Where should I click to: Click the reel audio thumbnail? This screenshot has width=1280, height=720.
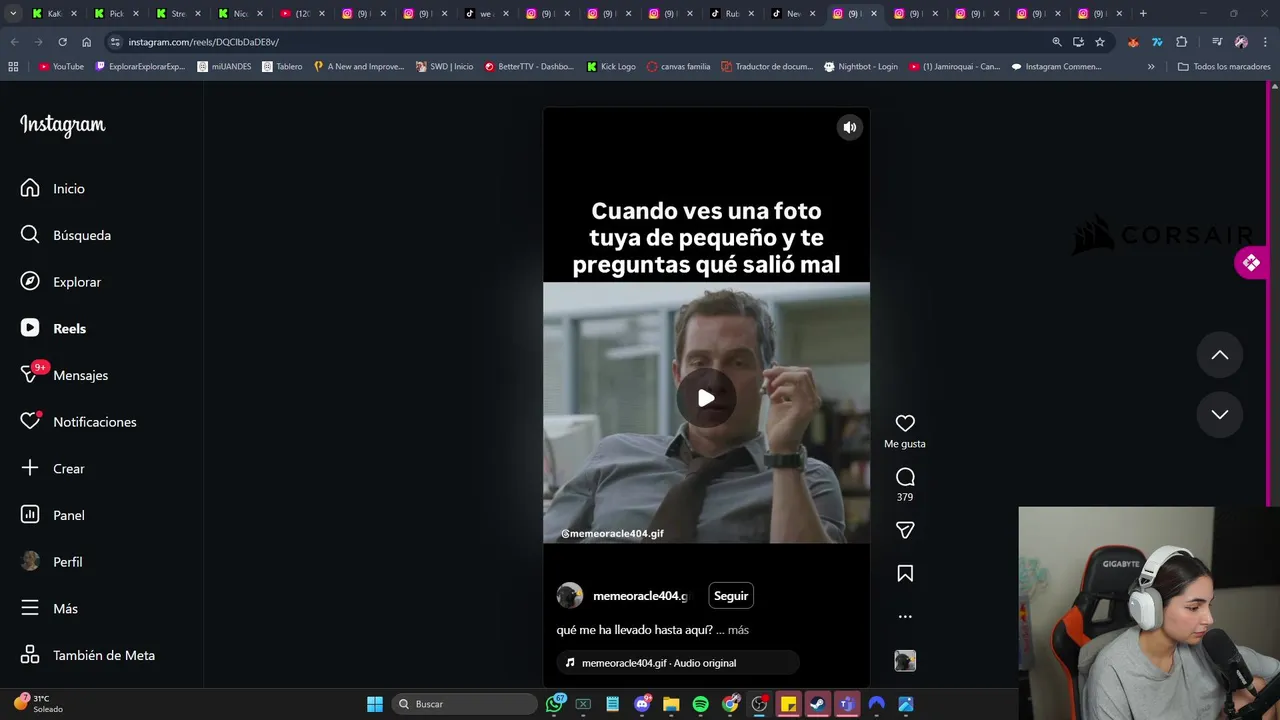(905, 661)
